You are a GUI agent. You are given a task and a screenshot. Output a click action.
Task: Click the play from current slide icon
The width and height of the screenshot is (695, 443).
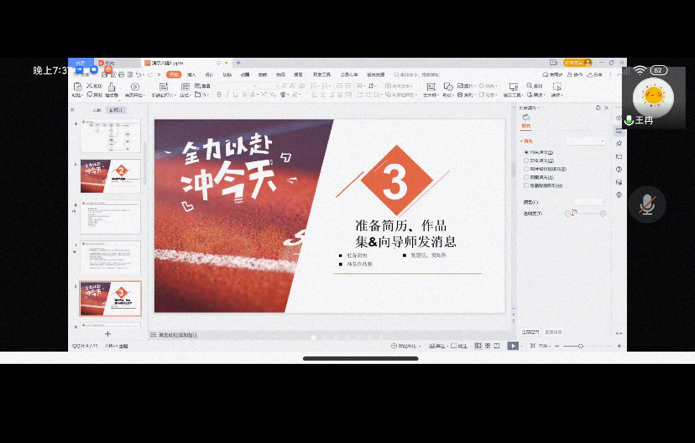[x=135, y=88]
